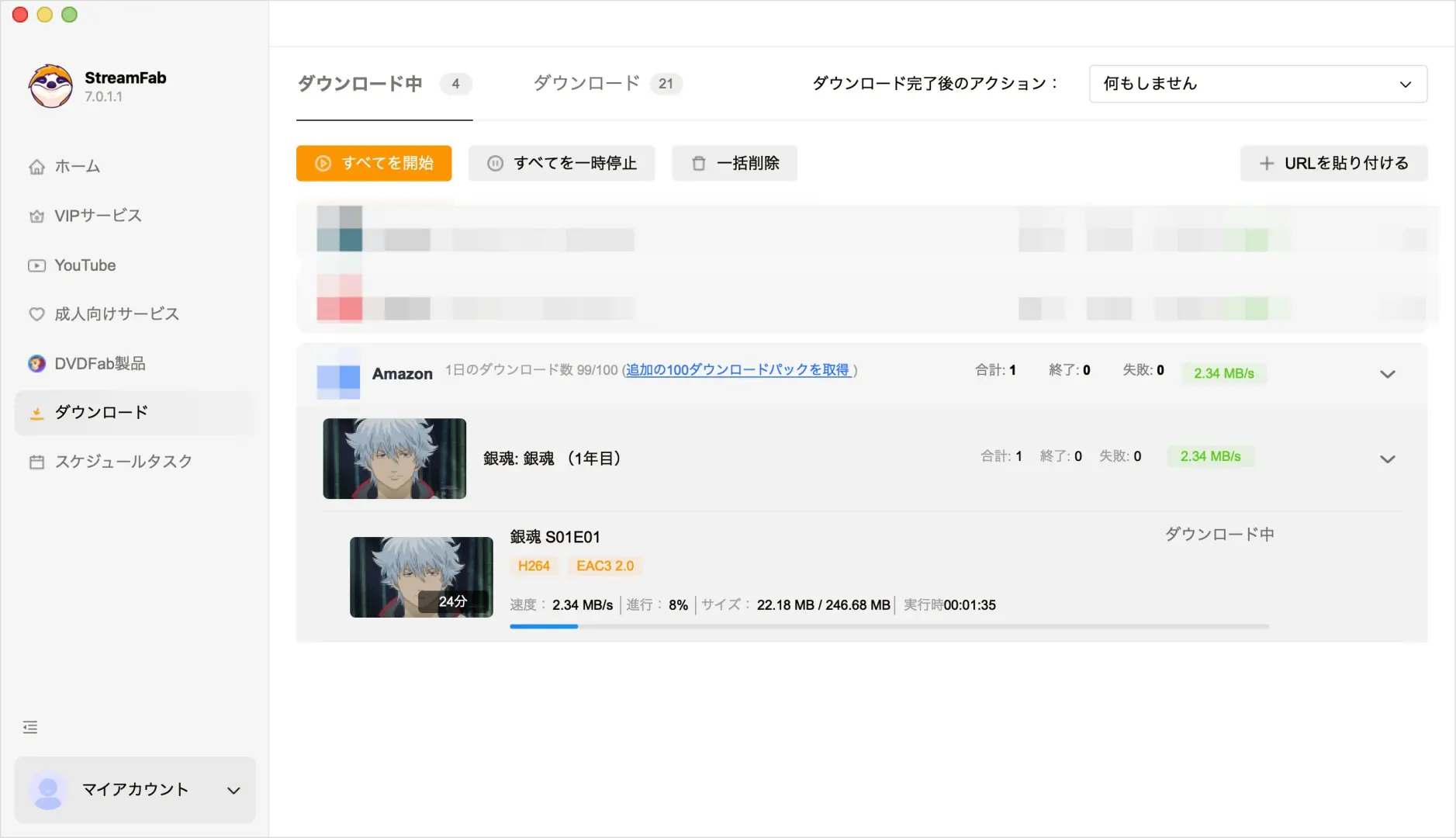Open 追加の100ダウンロードパックを取得 link
This screenshot has height=838, width=1456.
[x=738, y=370]
